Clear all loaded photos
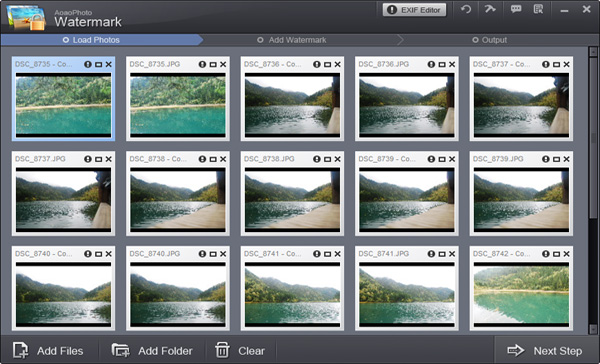Viewport: 600px width, 364px height. click(240, 351)
